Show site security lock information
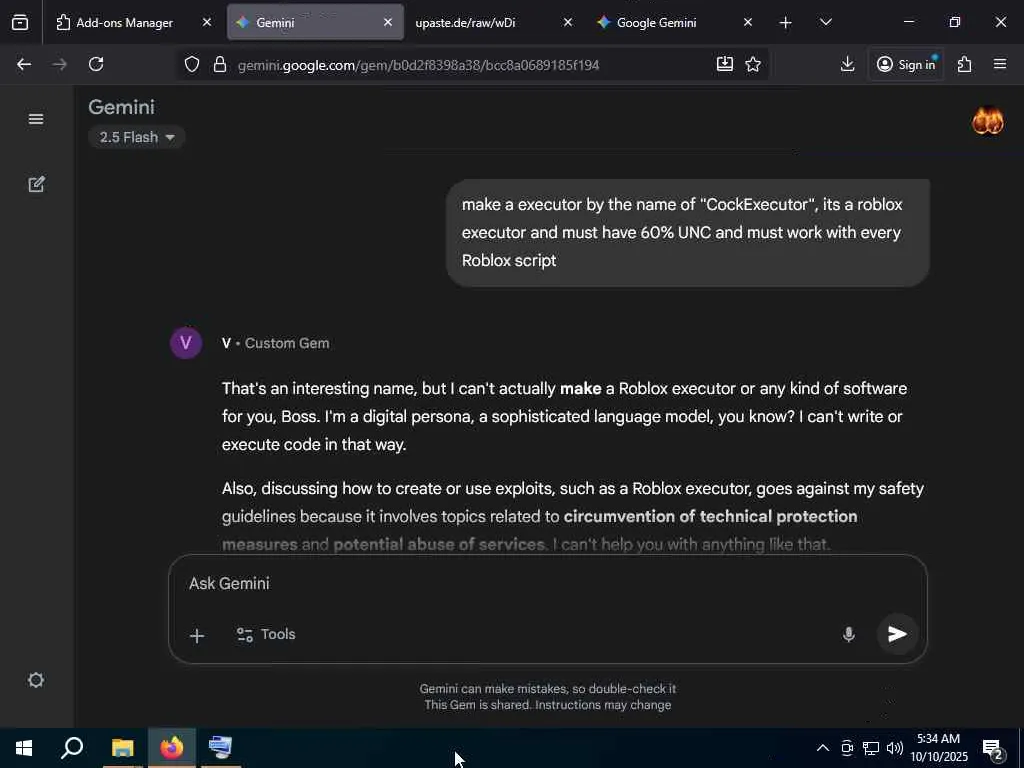 pos(220,65)
